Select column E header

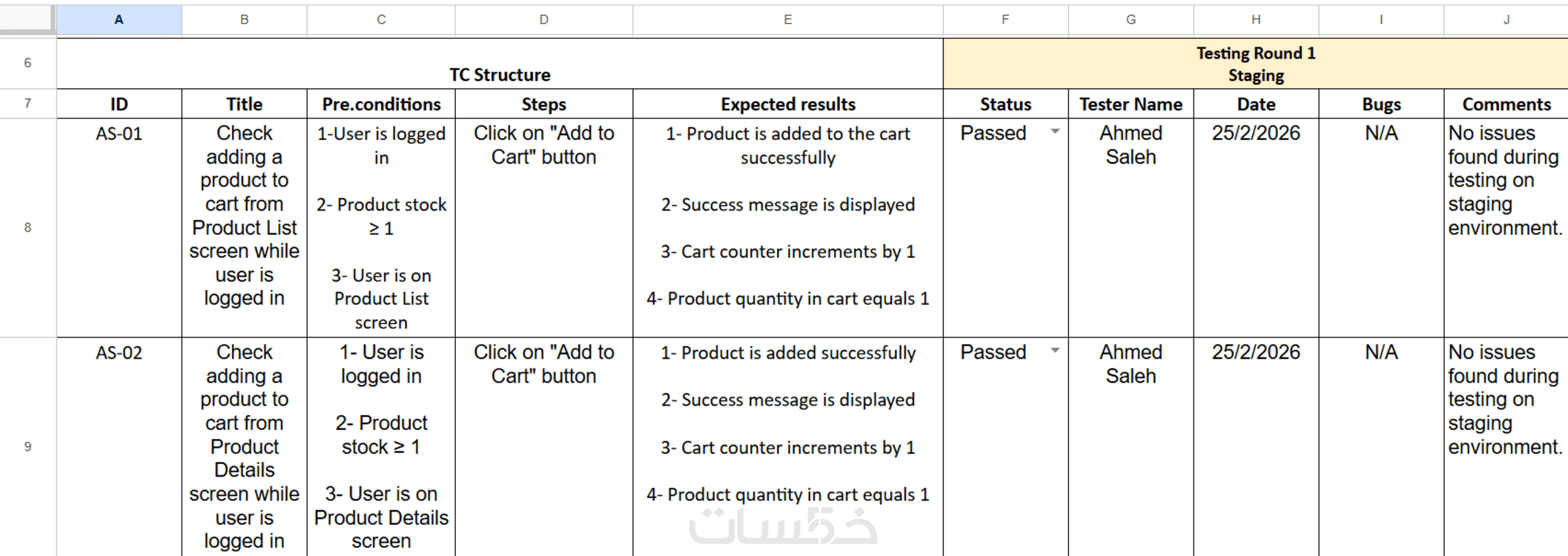pyautogui.click(x=787, y=20)
